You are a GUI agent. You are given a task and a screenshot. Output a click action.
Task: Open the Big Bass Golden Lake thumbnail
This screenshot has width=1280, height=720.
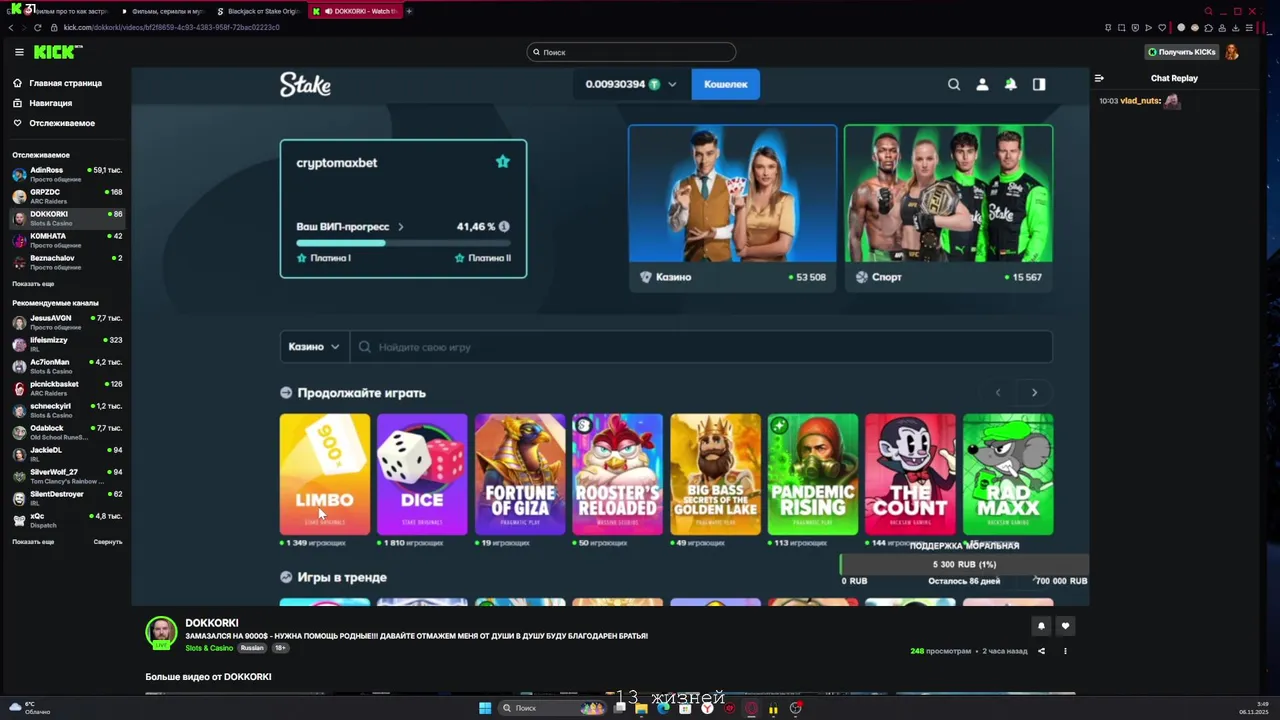[x=715, y=474]
